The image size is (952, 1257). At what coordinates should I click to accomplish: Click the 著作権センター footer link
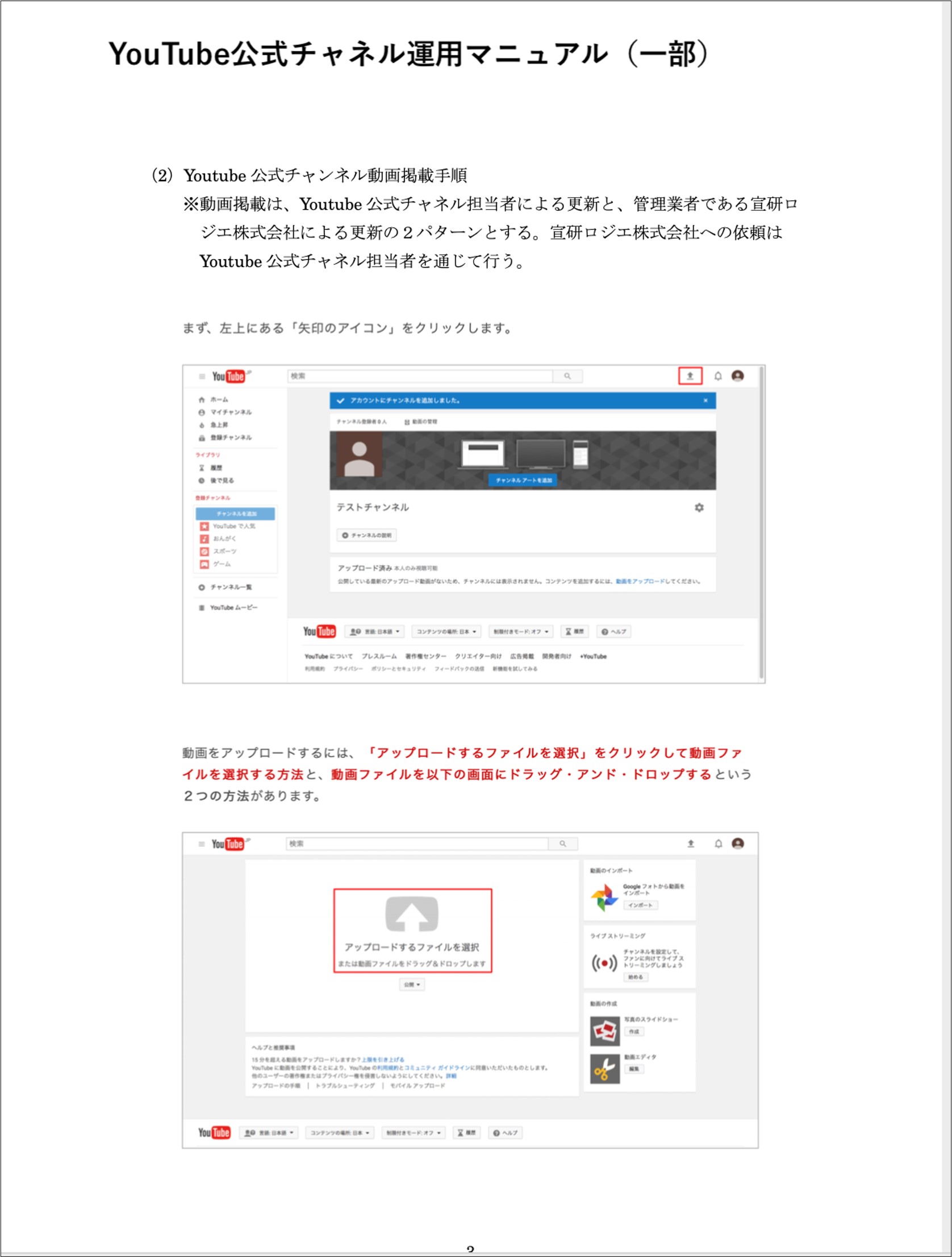click(x=425, y=657)
